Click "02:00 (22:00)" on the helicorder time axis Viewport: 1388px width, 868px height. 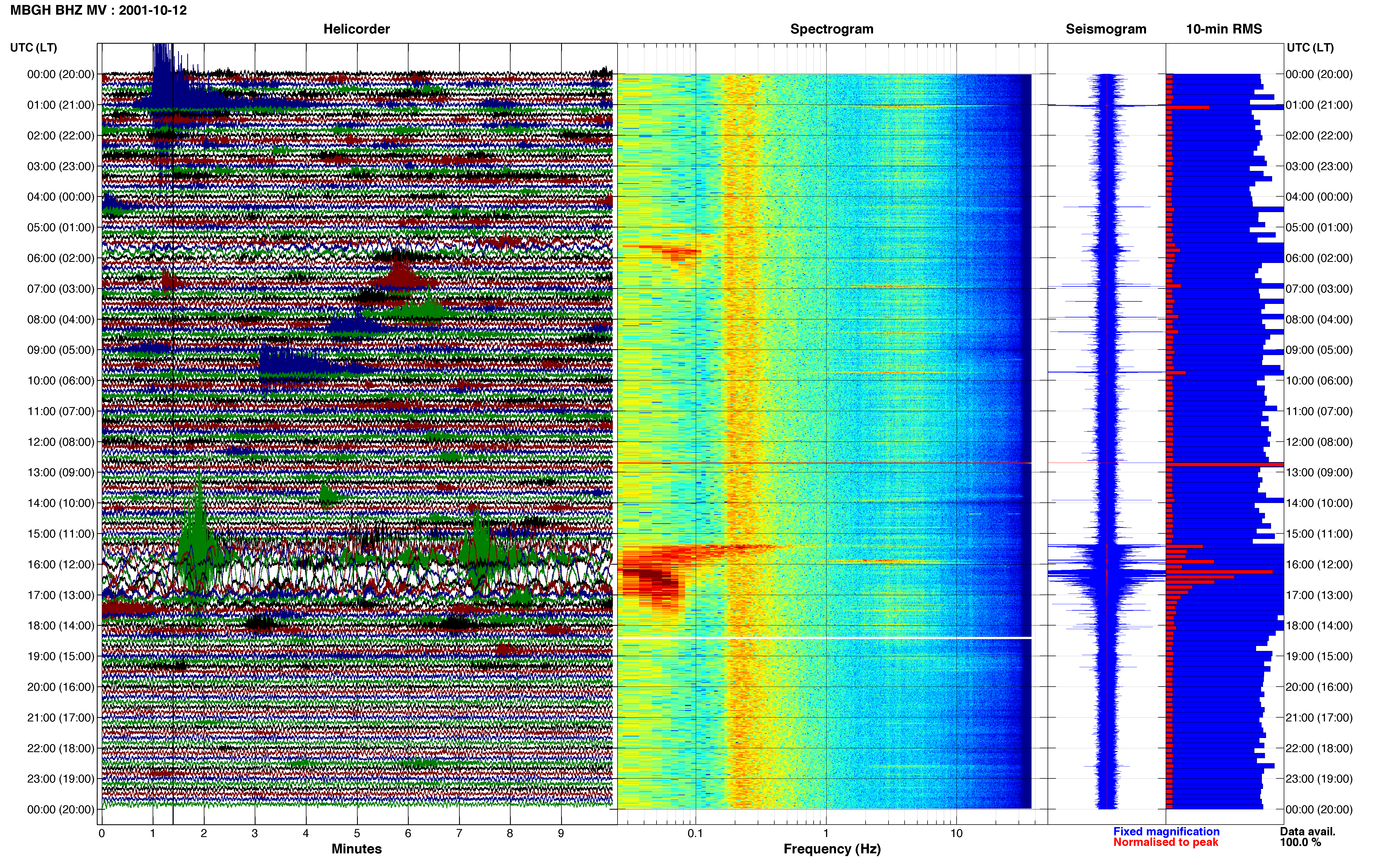[x=61, y=135]
